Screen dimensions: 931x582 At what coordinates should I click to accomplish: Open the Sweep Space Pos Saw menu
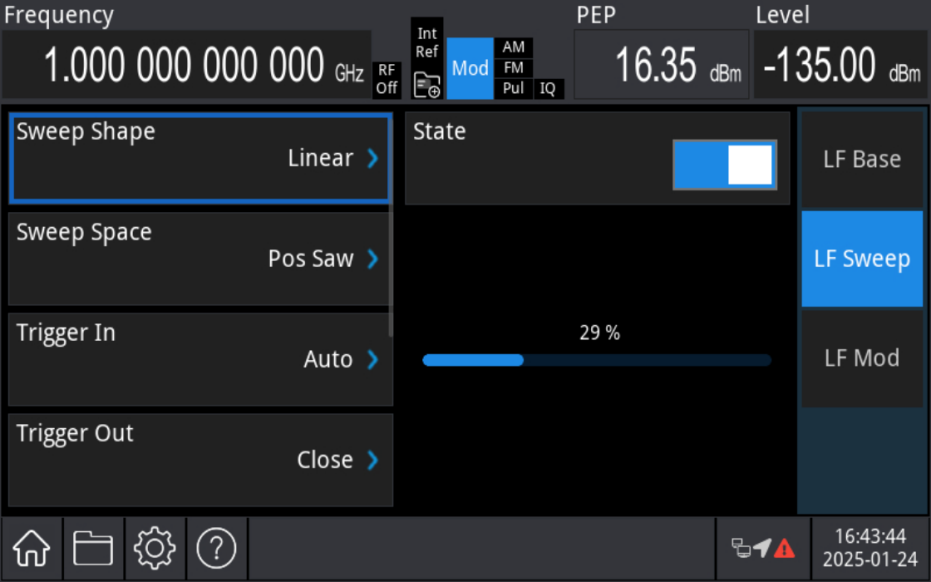tap(199, 258)
